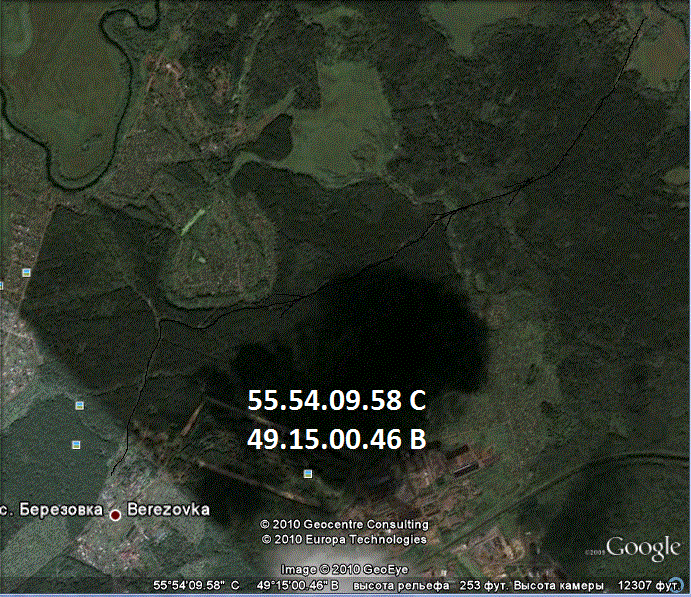Open the photo icon below the coordinates overlay

click(x=308, y=473)
